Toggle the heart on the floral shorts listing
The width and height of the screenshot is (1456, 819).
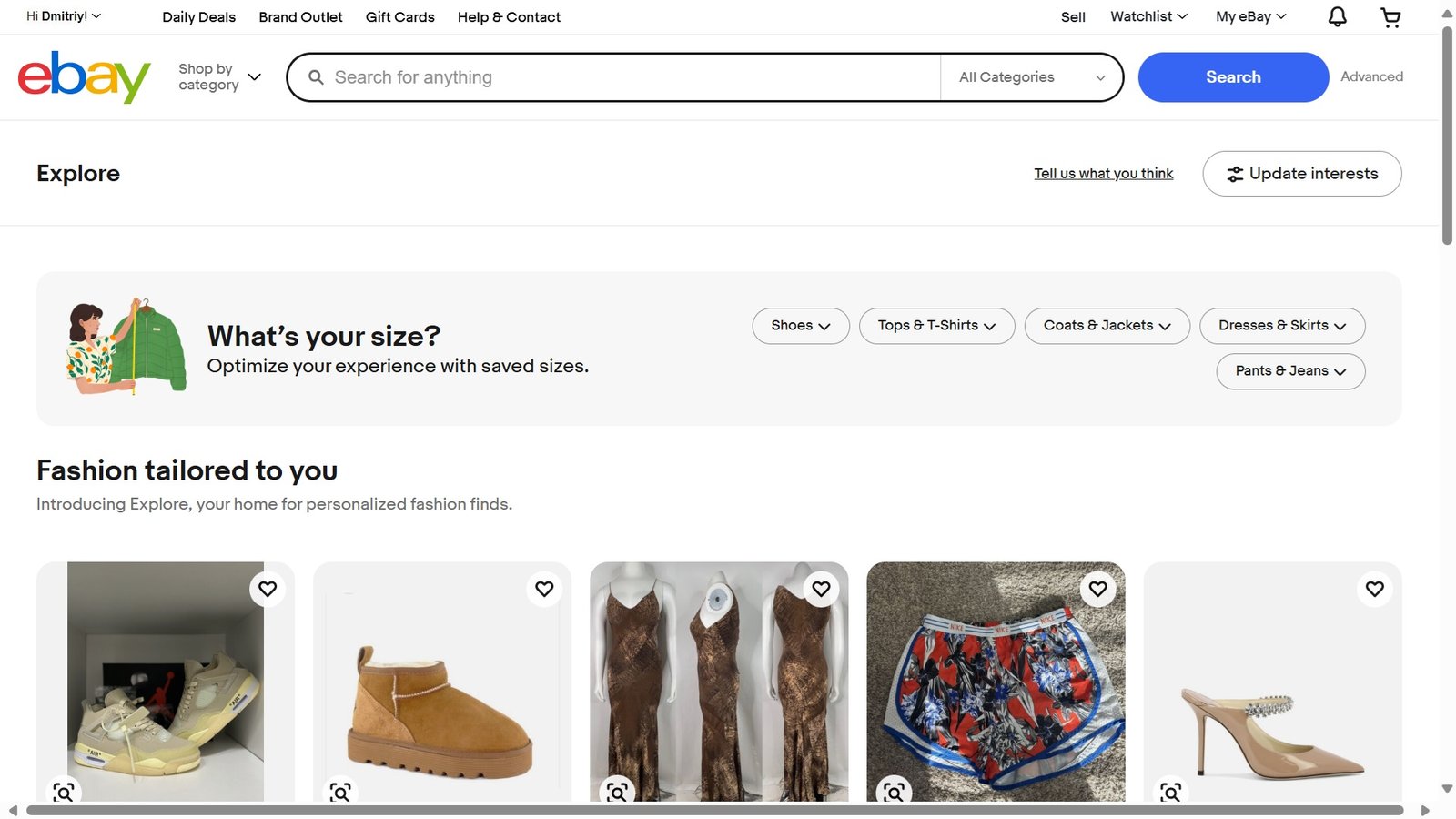pyautogui.click(x=1097, y=589)
